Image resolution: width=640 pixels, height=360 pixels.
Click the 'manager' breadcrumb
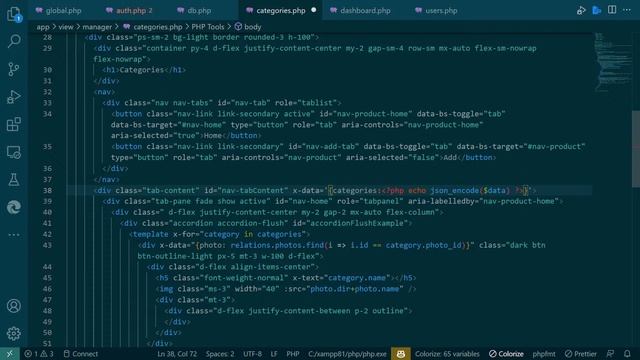(x=97, y=27)
